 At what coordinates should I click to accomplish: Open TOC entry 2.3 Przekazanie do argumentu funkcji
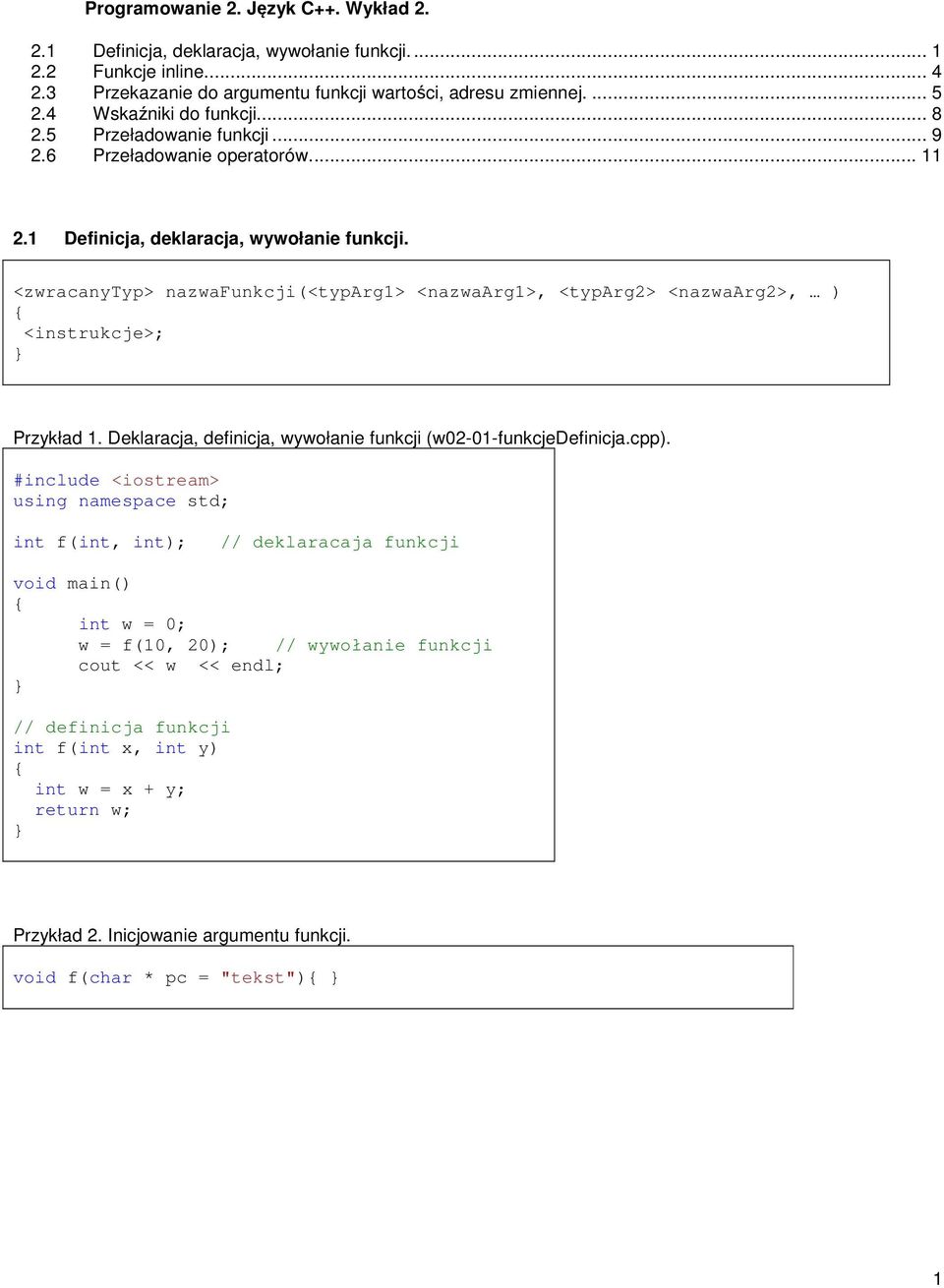339,92
